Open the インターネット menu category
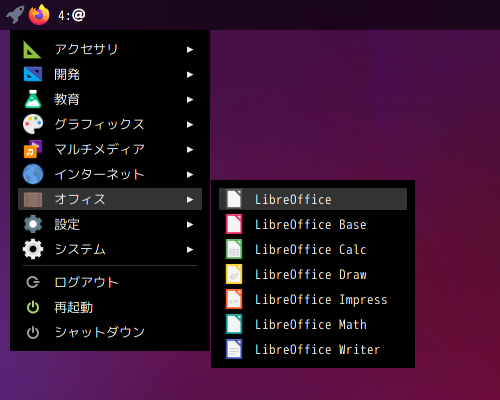Image resolution: width=500 pixels, height=400 pixels. point(110,175)
